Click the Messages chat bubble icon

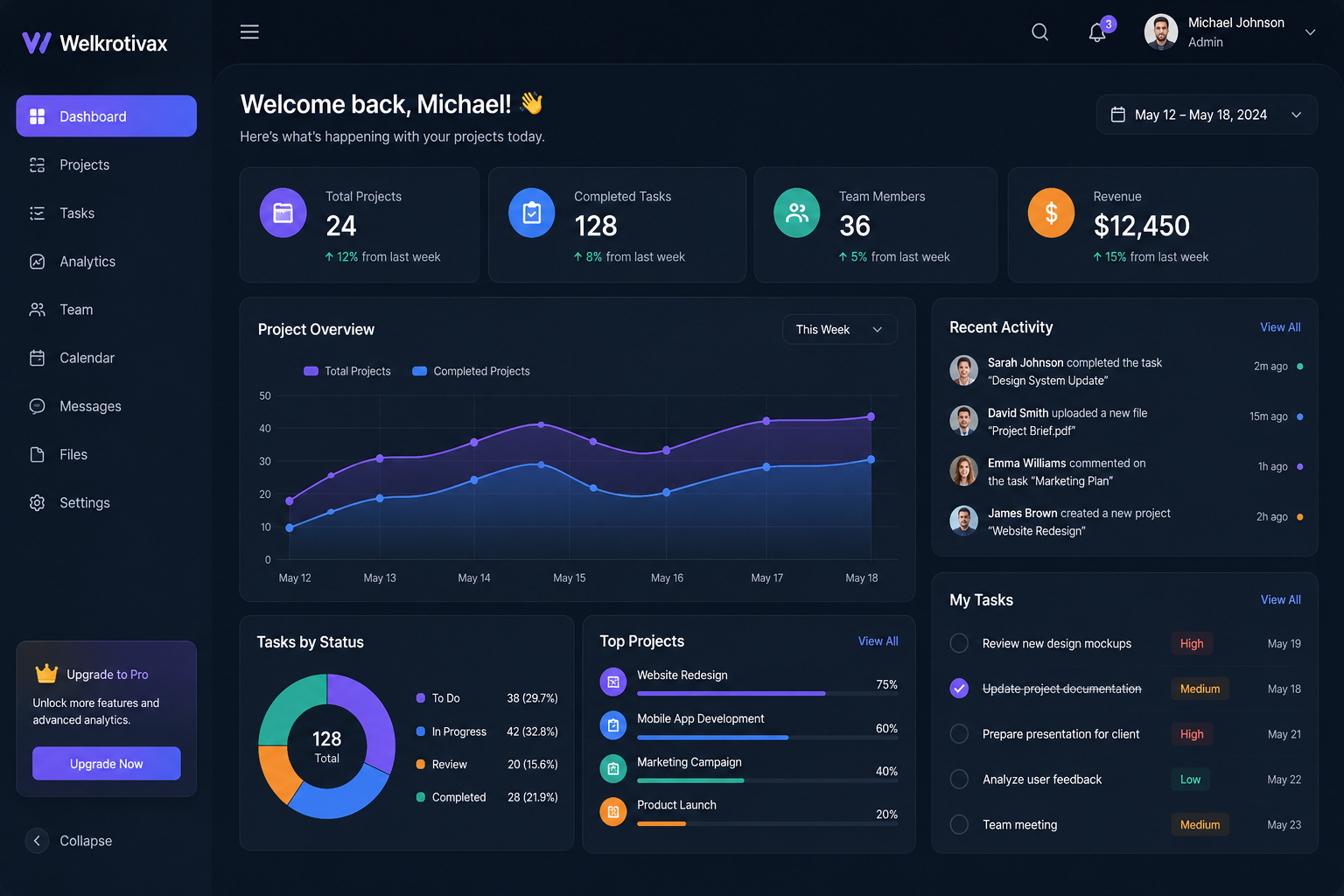(37, 406)
